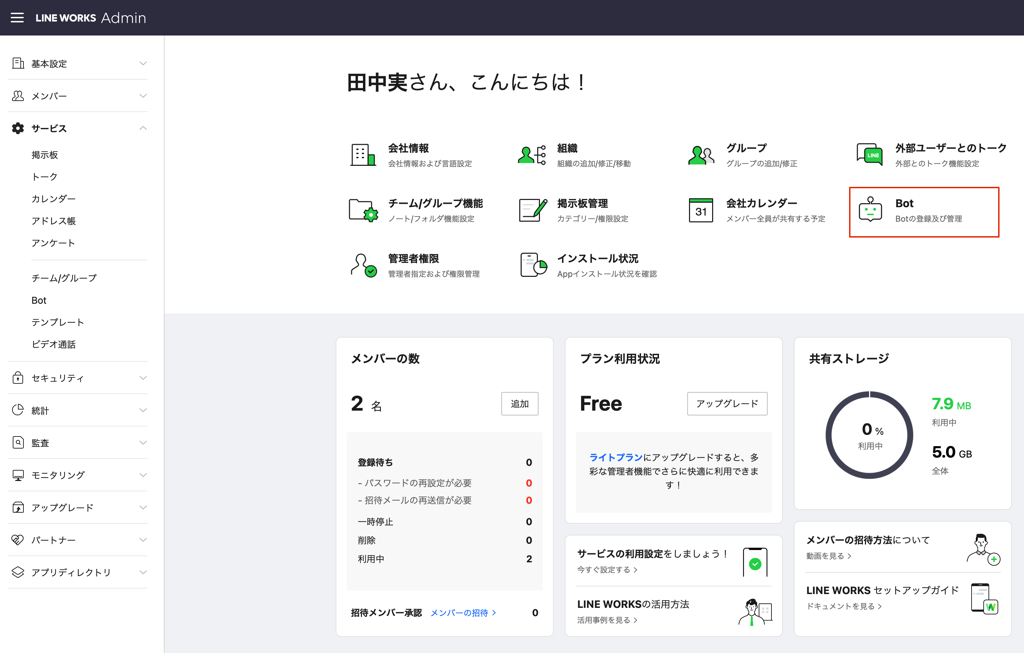
Task: Click the 7.9 MB storage usage value
Action: (951, 404)
